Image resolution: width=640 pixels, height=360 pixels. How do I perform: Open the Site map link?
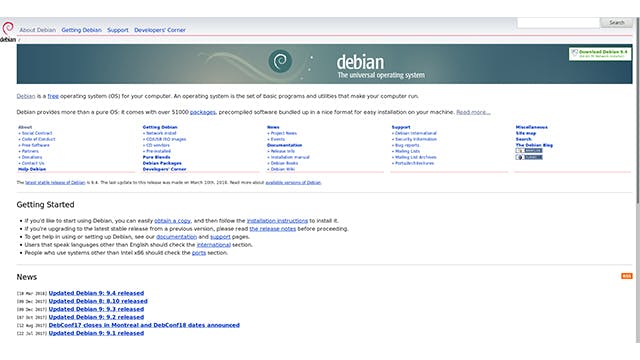(526, 133)
